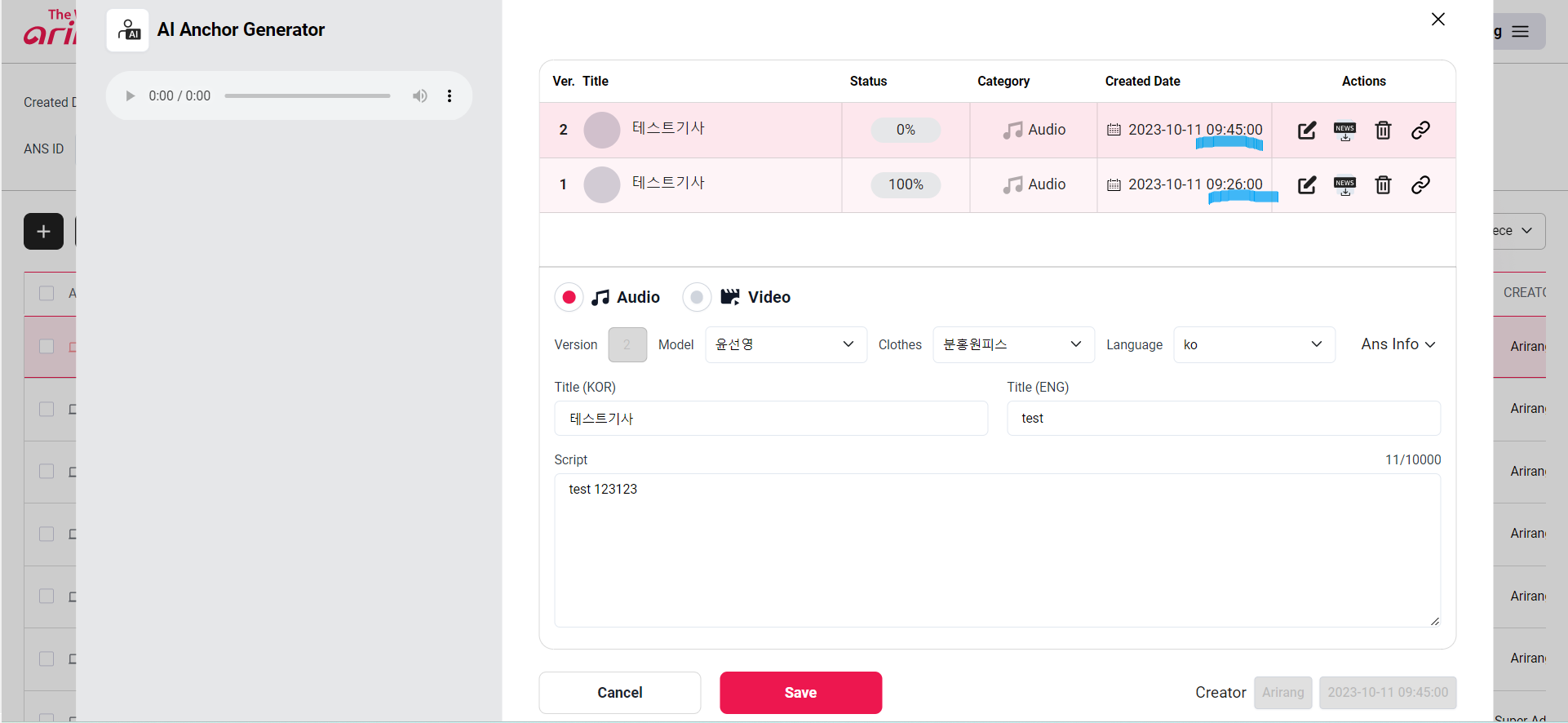Copy link for version 1 row

coord(1420,185)
